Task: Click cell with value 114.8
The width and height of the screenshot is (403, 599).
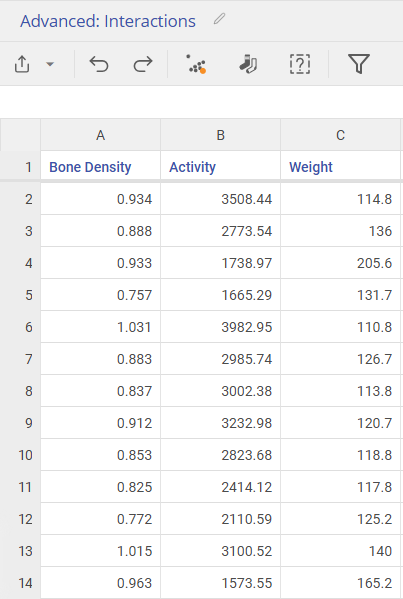Action: coord(340,199)
